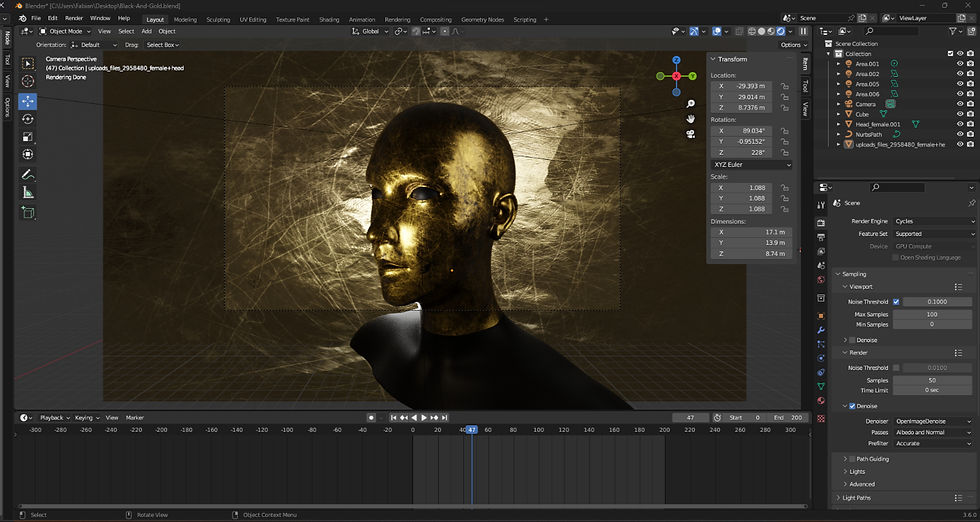Screen dimensions: 980x522
Task: Click the Z axis on navigation gizmo
Action: coord(676,60)
